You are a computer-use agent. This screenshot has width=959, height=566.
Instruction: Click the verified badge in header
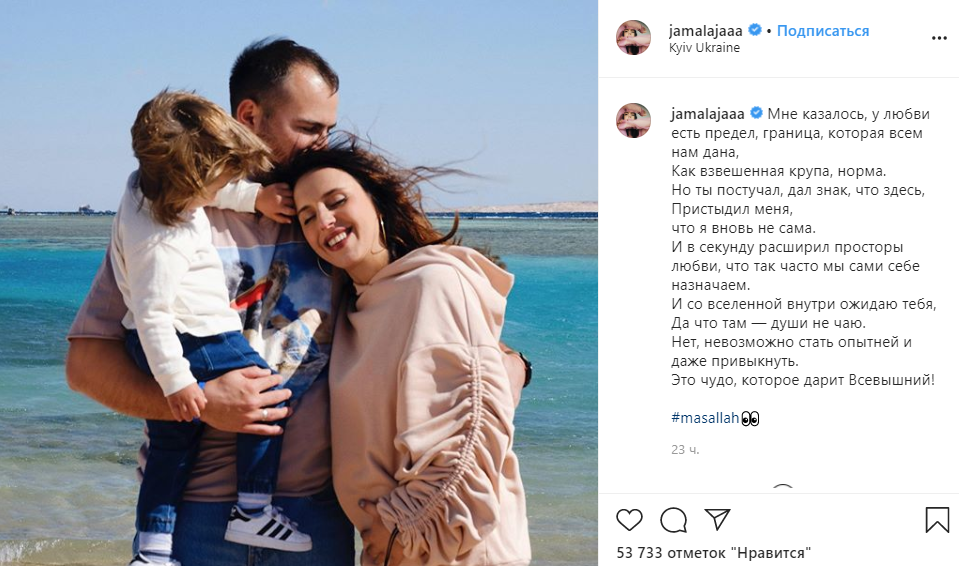[x=755, y=30]
